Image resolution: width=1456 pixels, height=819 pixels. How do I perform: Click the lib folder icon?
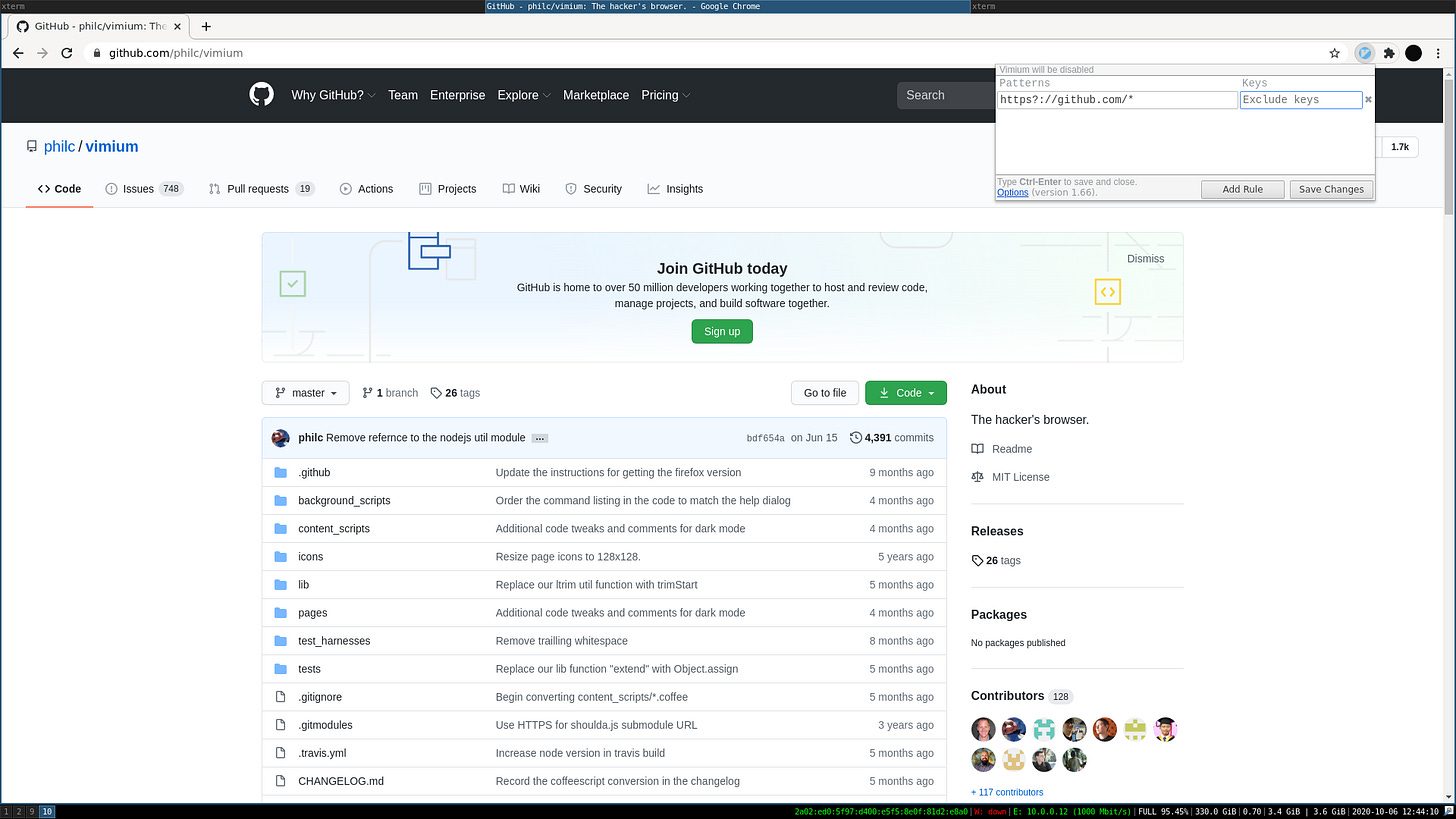coord(280,584)
